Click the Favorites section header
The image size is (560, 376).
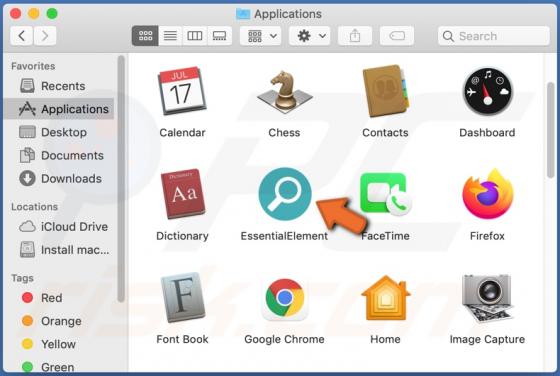tap(33, 66)
